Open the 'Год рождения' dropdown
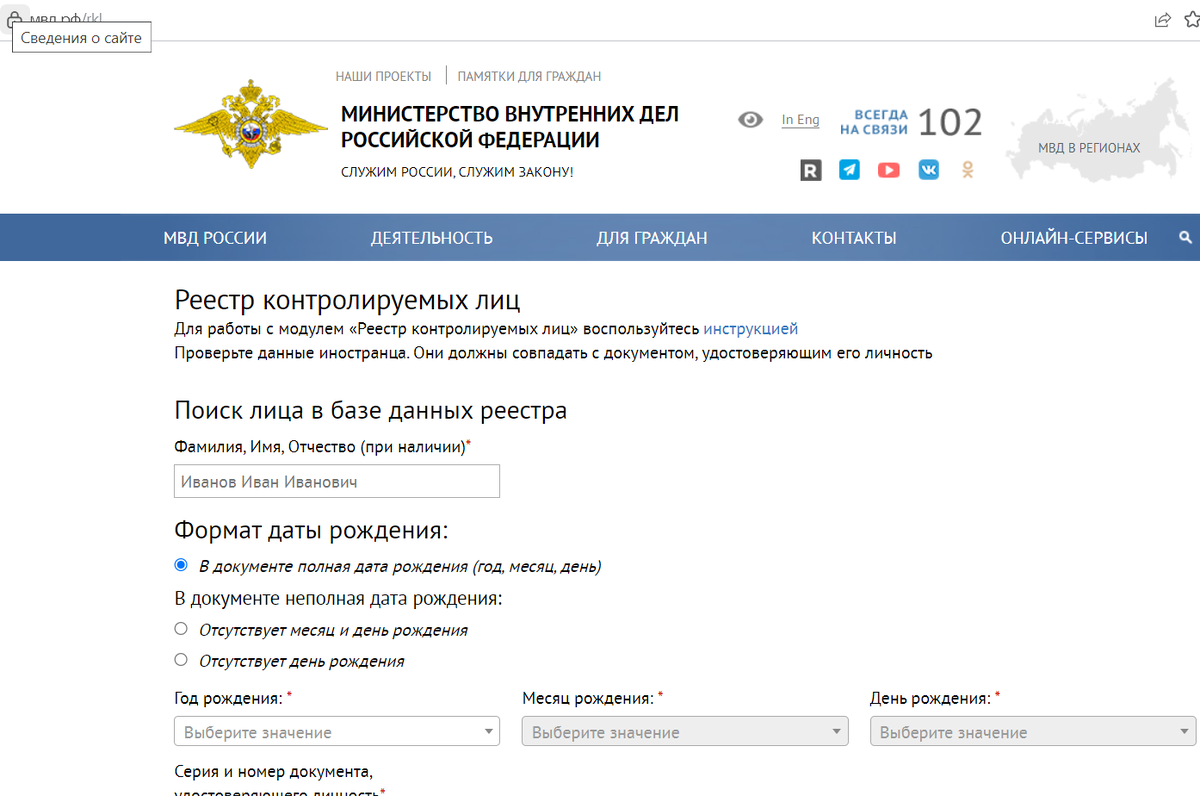 336,731
